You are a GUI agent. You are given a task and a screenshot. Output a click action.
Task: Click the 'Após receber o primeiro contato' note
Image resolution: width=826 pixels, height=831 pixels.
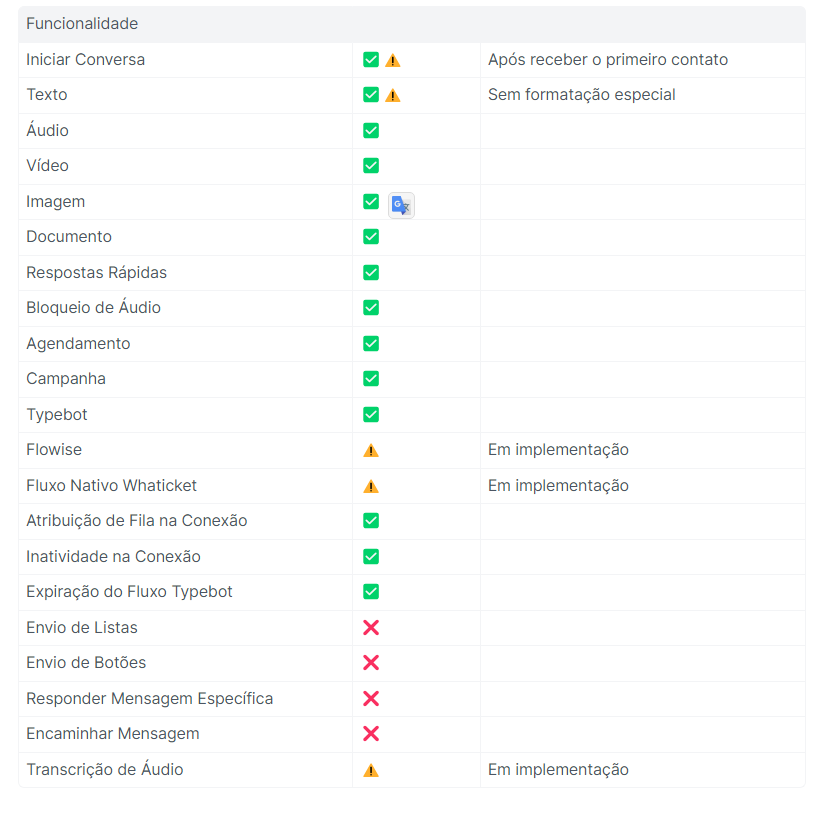click(608, 60)
